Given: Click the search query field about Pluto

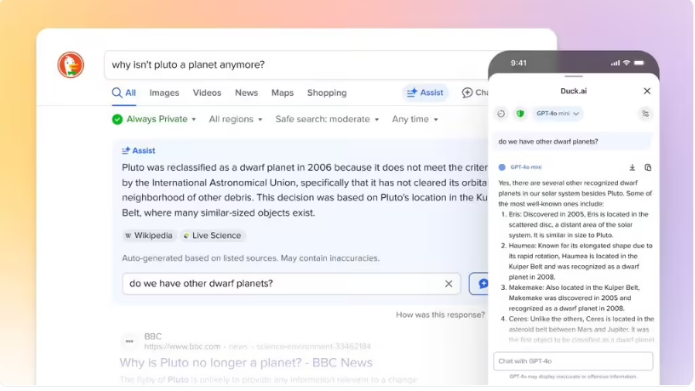Looking at the screenshot, I should pos(296,65).
